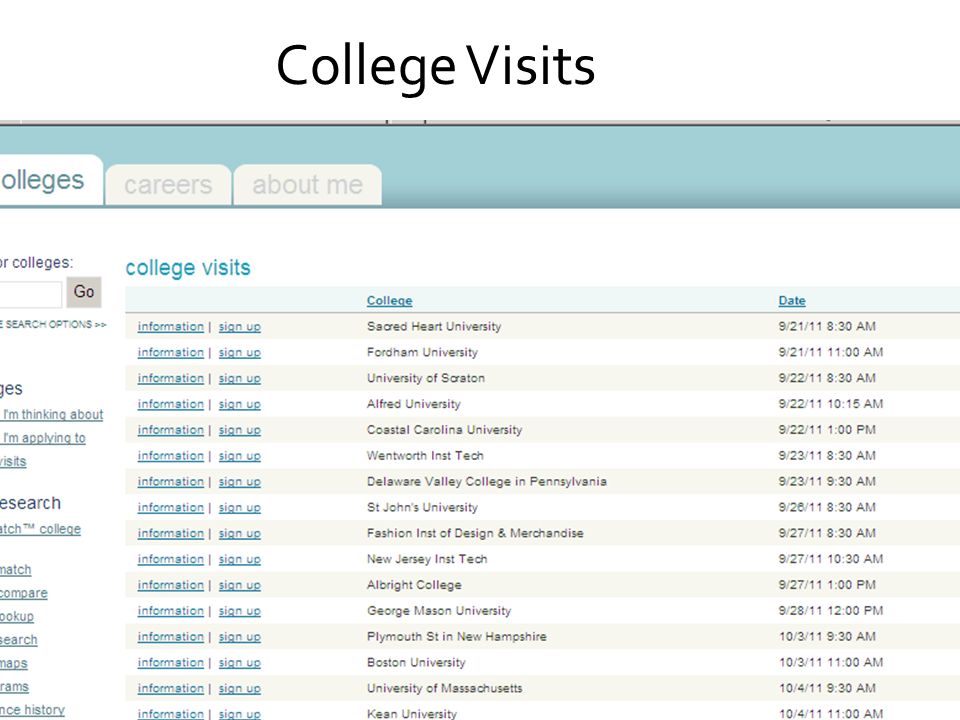The image size is (960, 720).
Task: Select the date 9/28/11 12:00 PM
Action: click(831, 610)
